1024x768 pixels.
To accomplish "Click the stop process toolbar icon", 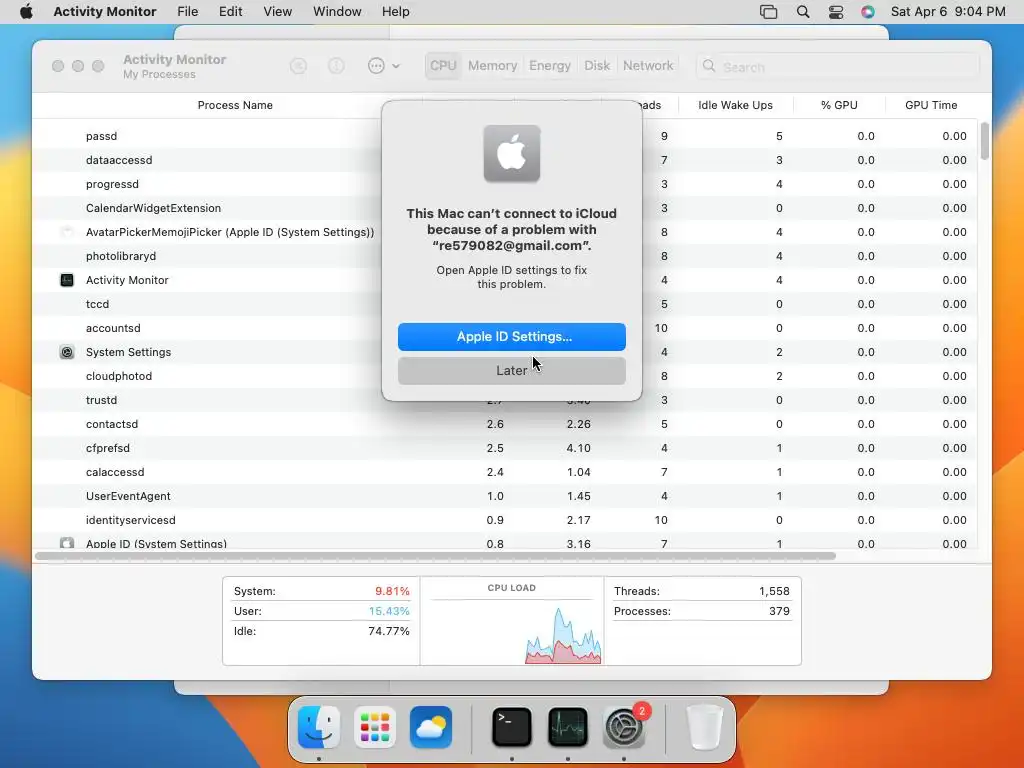I will [x=298, y=66].
